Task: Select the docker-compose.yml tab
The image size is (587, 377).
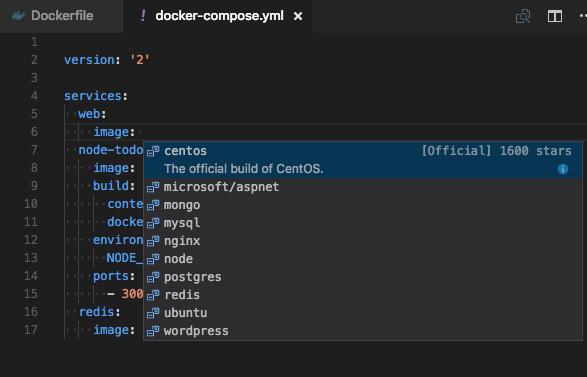Action: pyautogui.click(x=219, y=16)
